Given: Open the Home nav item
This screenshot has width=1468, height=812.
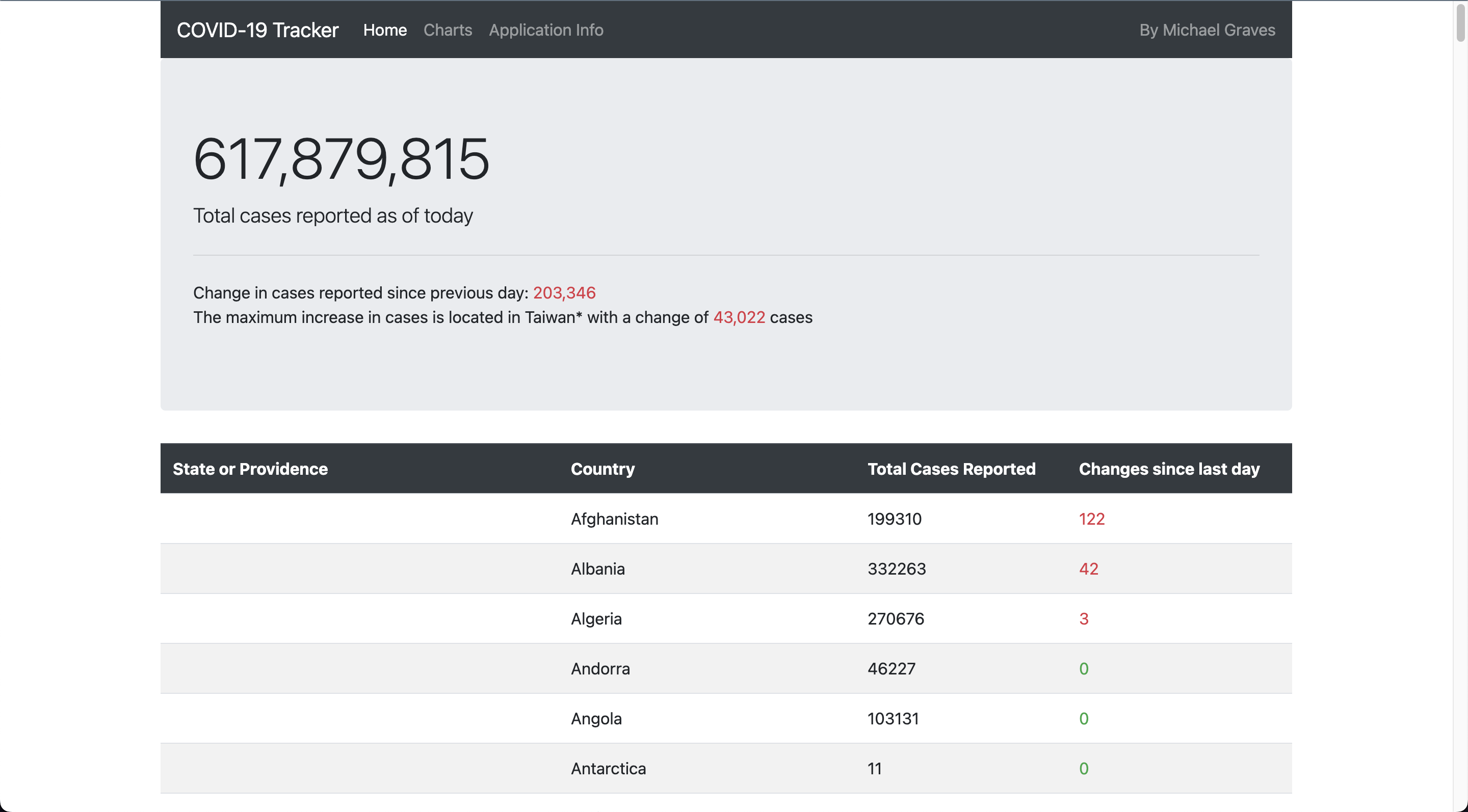Looking at the screenshot, I should click(x=385, y=30).
